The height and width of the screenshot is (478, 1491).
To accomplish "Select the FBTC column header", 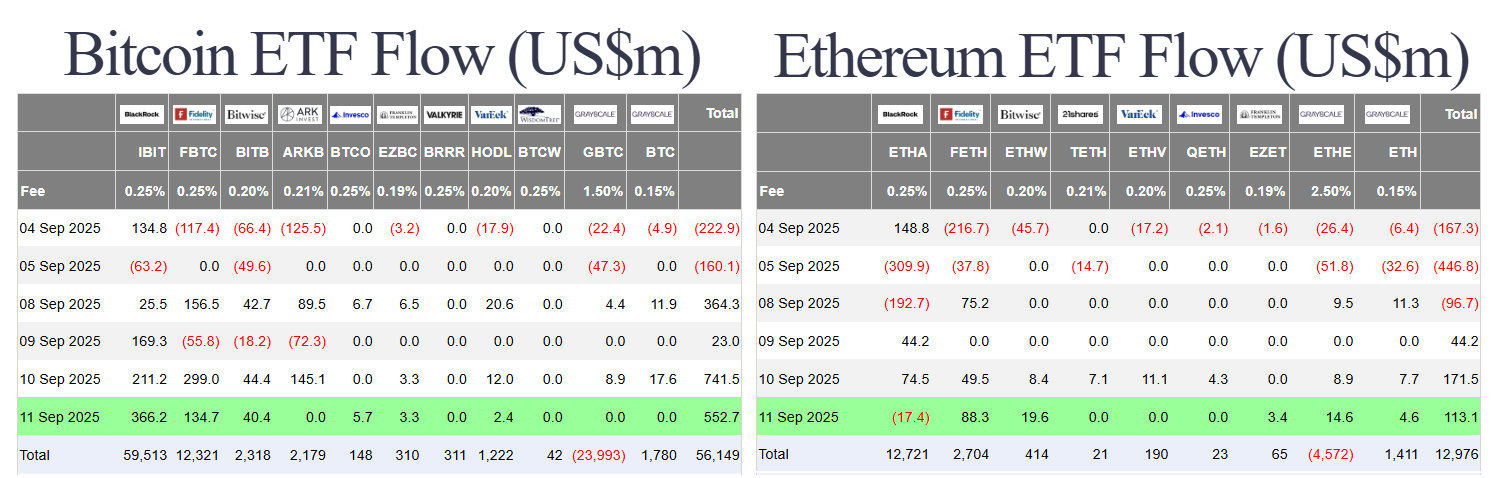I will [197, 152].
